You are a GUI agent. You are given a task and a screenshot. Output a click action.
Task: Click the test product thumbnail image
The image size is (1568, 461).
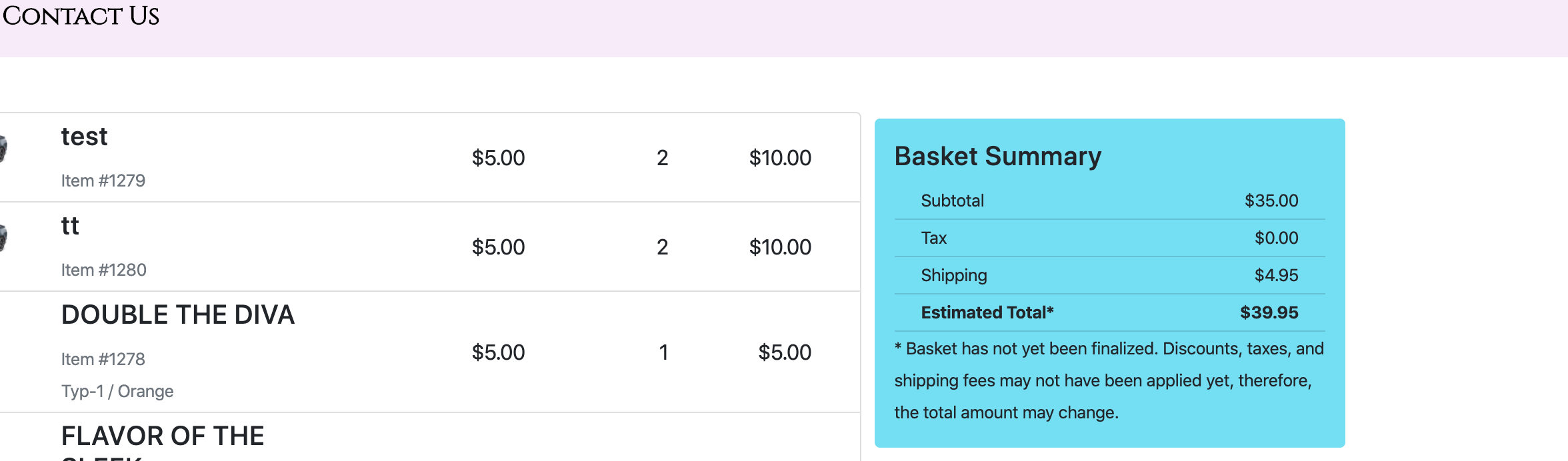3,149
